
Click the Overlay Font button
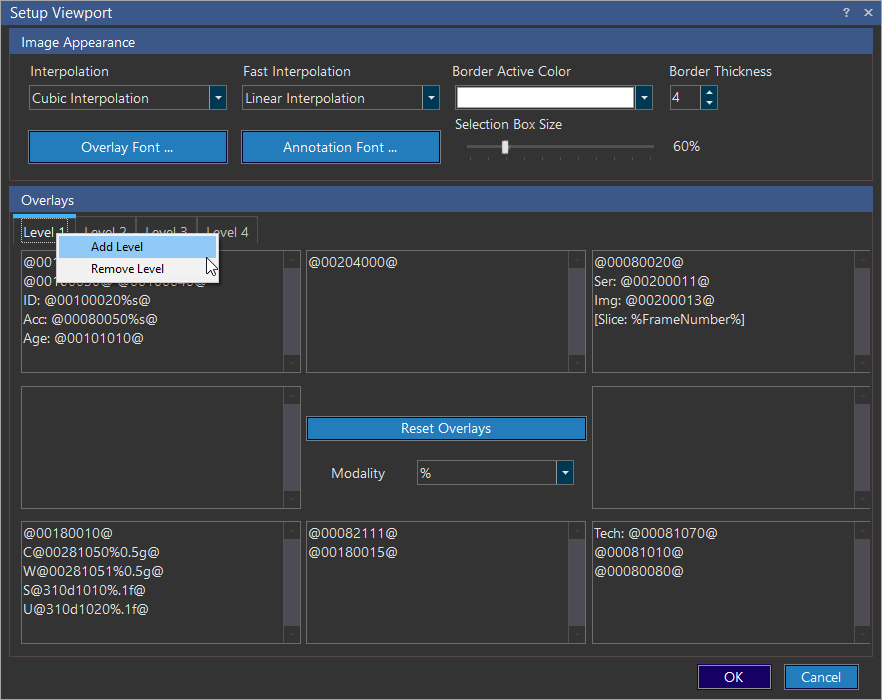coord(127,147)
